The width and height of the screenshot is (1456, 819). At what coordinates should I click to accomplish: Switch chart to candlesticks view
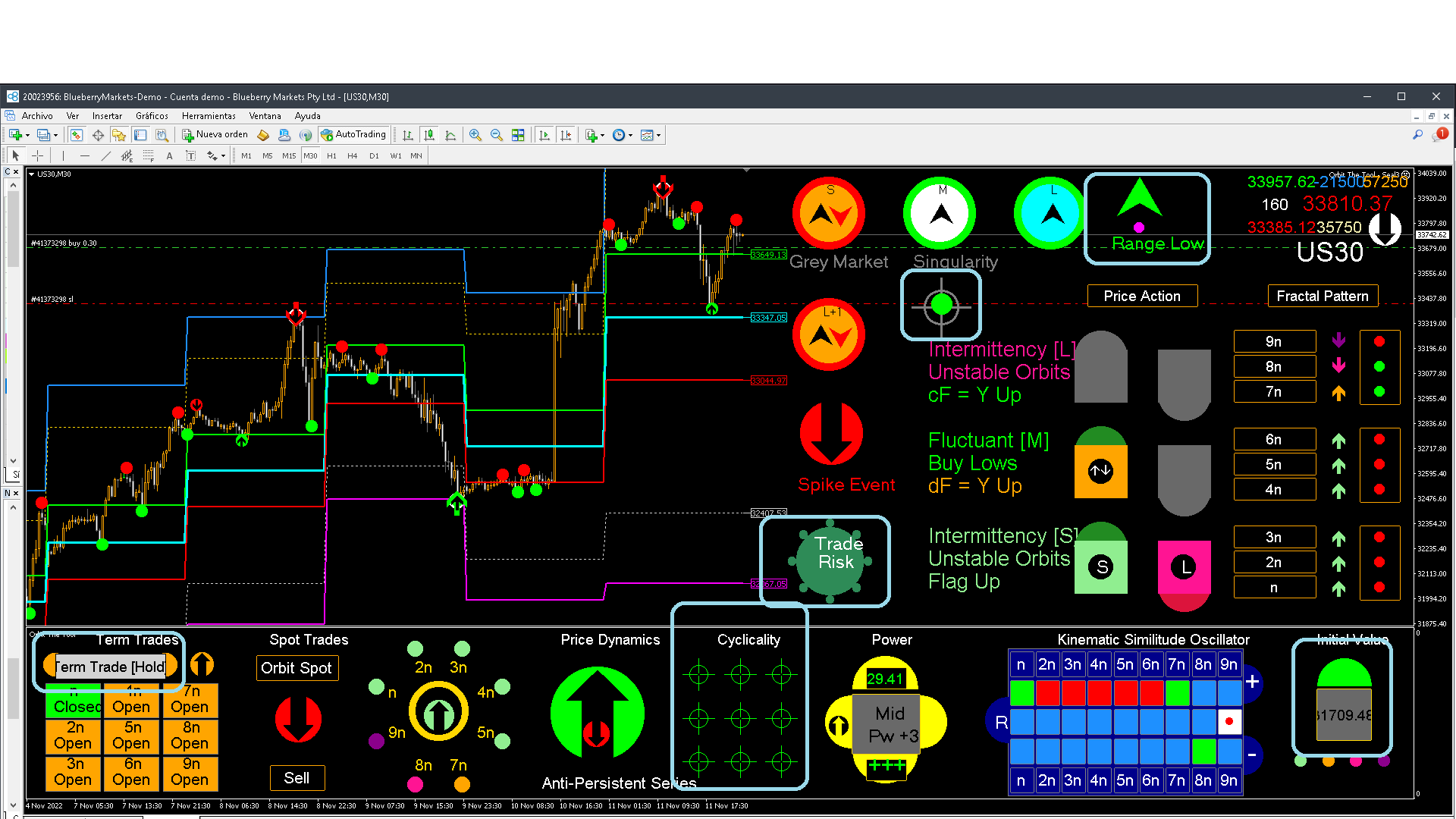coord(429,135)
